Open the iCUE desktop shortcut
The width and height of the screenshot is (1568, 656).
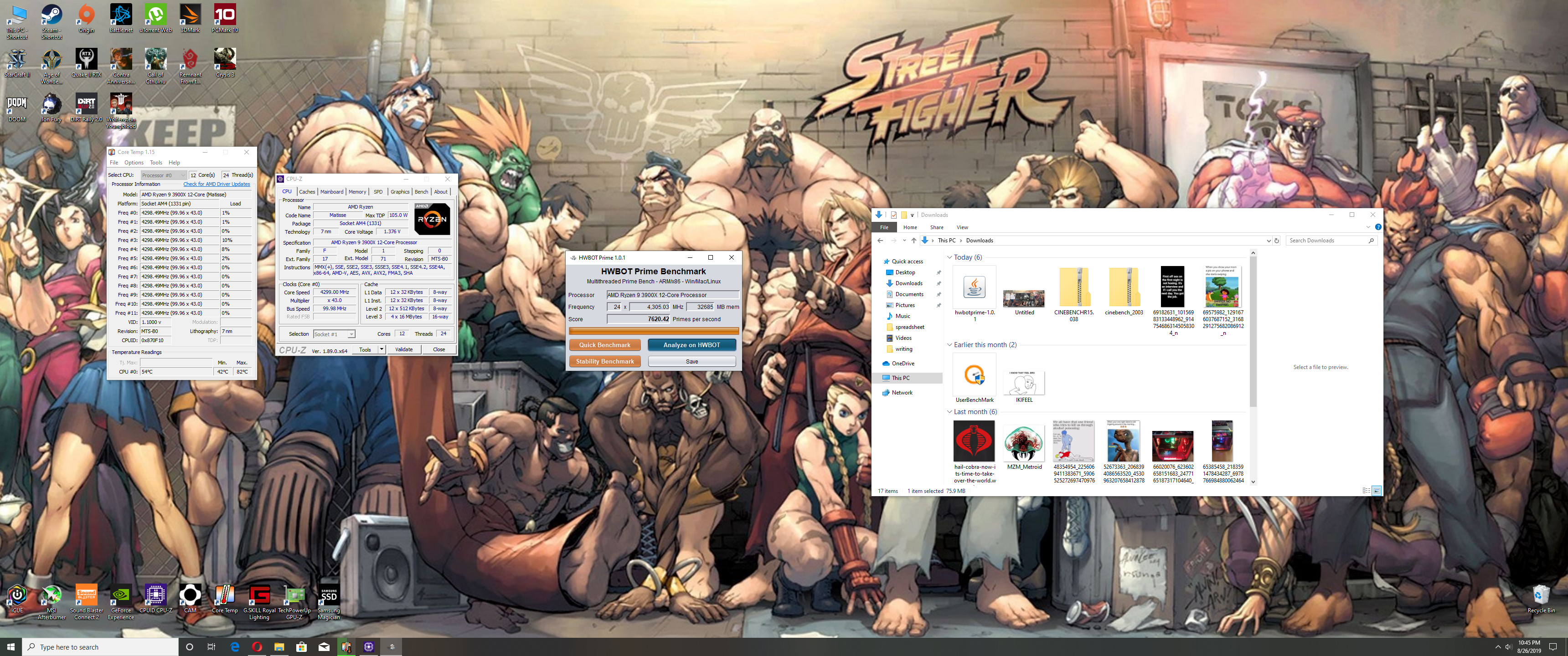(17, 600)
